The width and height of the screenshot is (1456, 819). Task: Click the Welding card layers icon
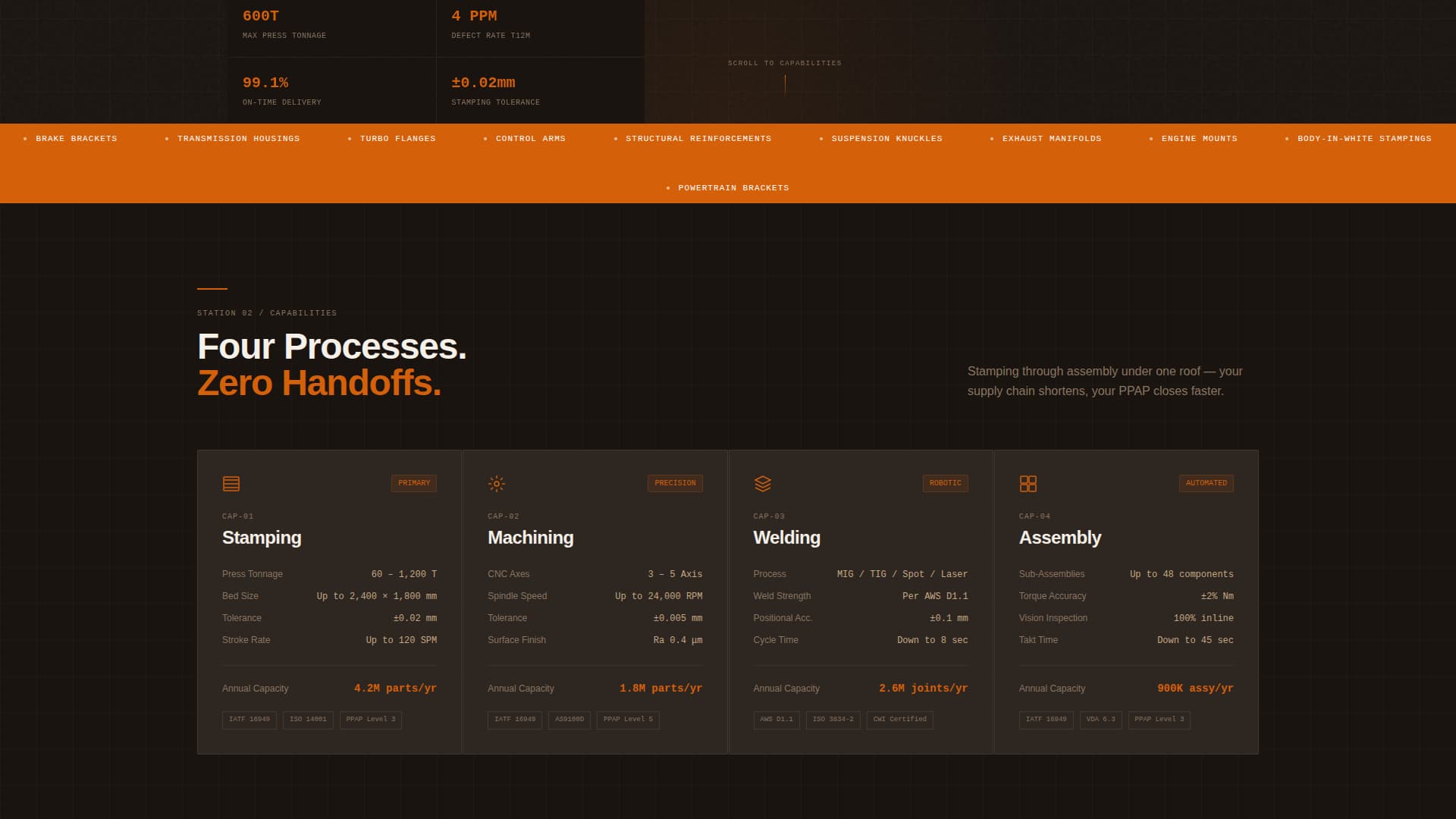(x=763, y=484)
